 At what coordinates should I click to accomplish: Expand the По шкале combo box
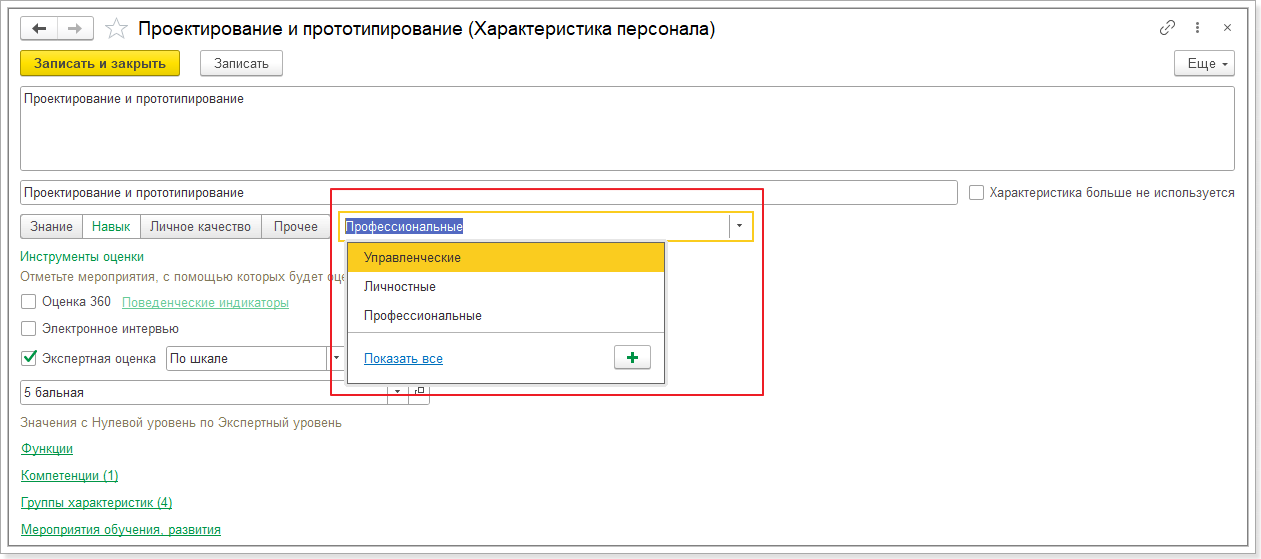click(337, 358)
